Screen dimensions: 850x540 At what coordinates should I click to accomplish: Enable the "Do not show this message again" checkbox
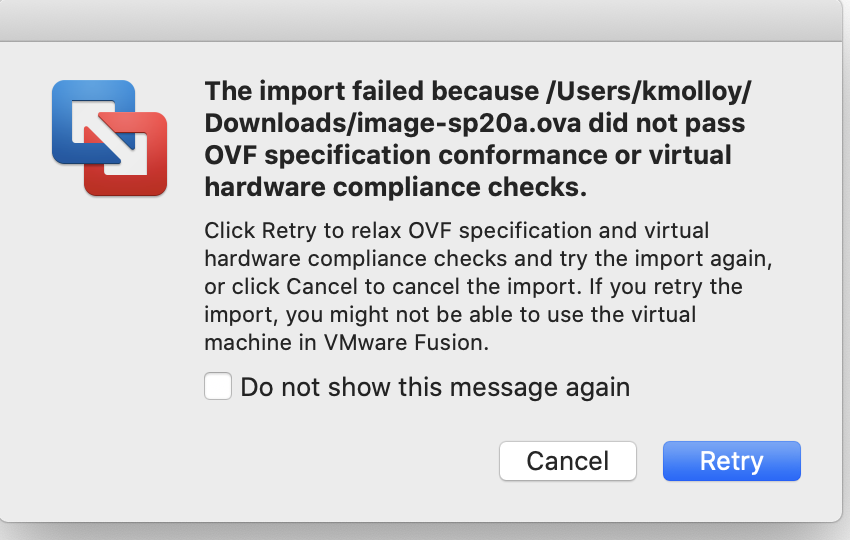218,386
